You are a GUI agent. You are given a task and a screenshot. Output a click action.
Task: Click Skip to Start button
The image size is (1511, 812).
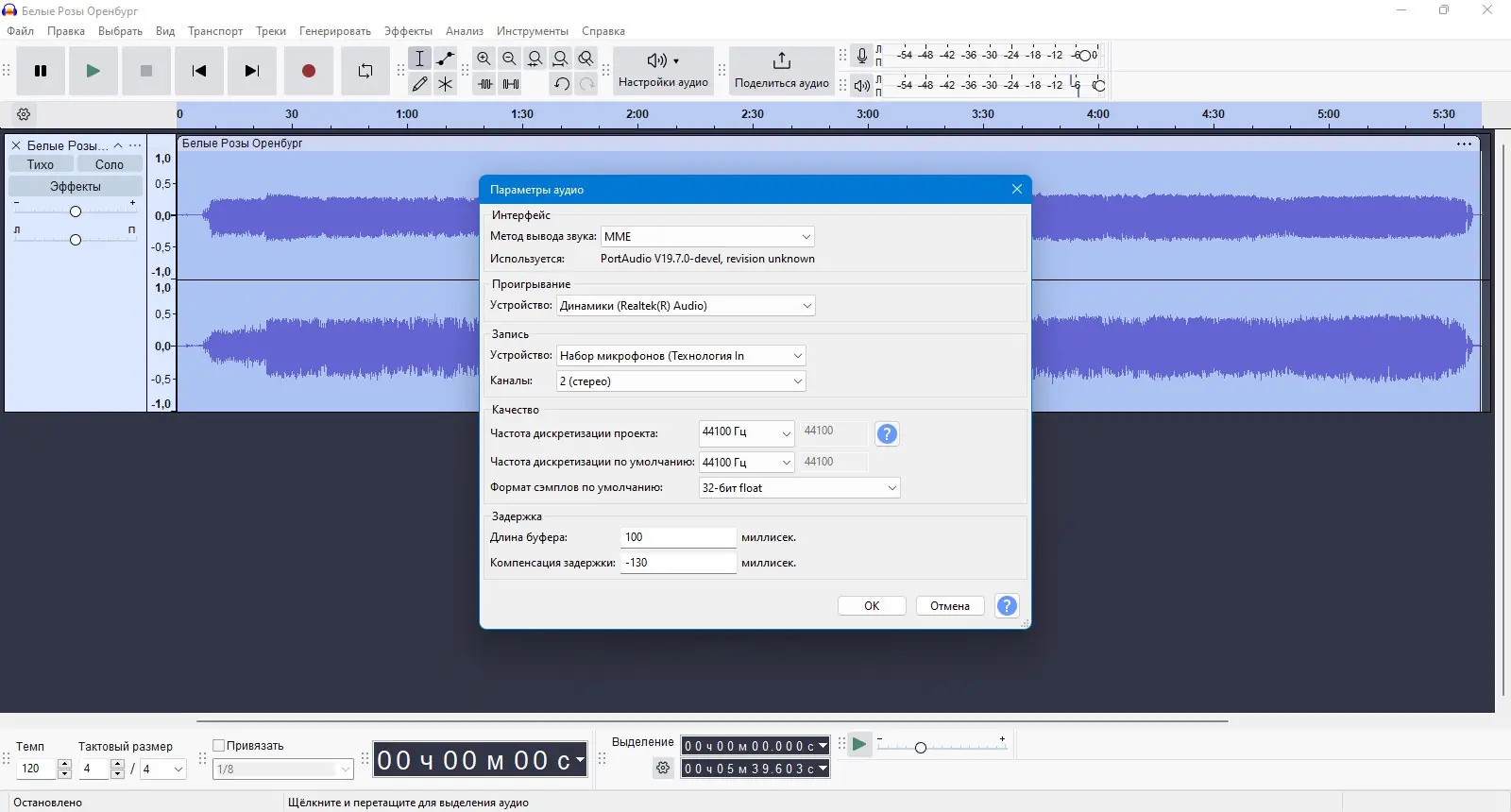pyautogui.click(x=199, y=71)
